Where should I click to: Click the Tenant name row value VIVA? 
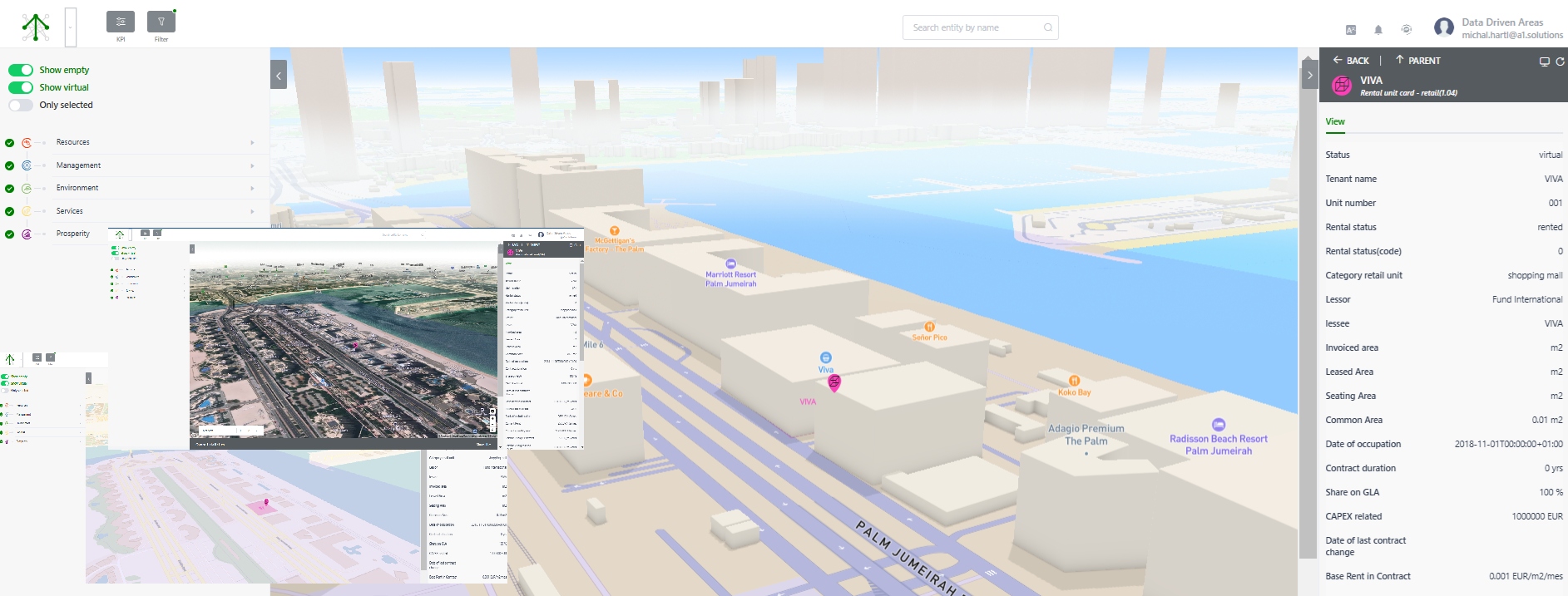point(1553,179)
